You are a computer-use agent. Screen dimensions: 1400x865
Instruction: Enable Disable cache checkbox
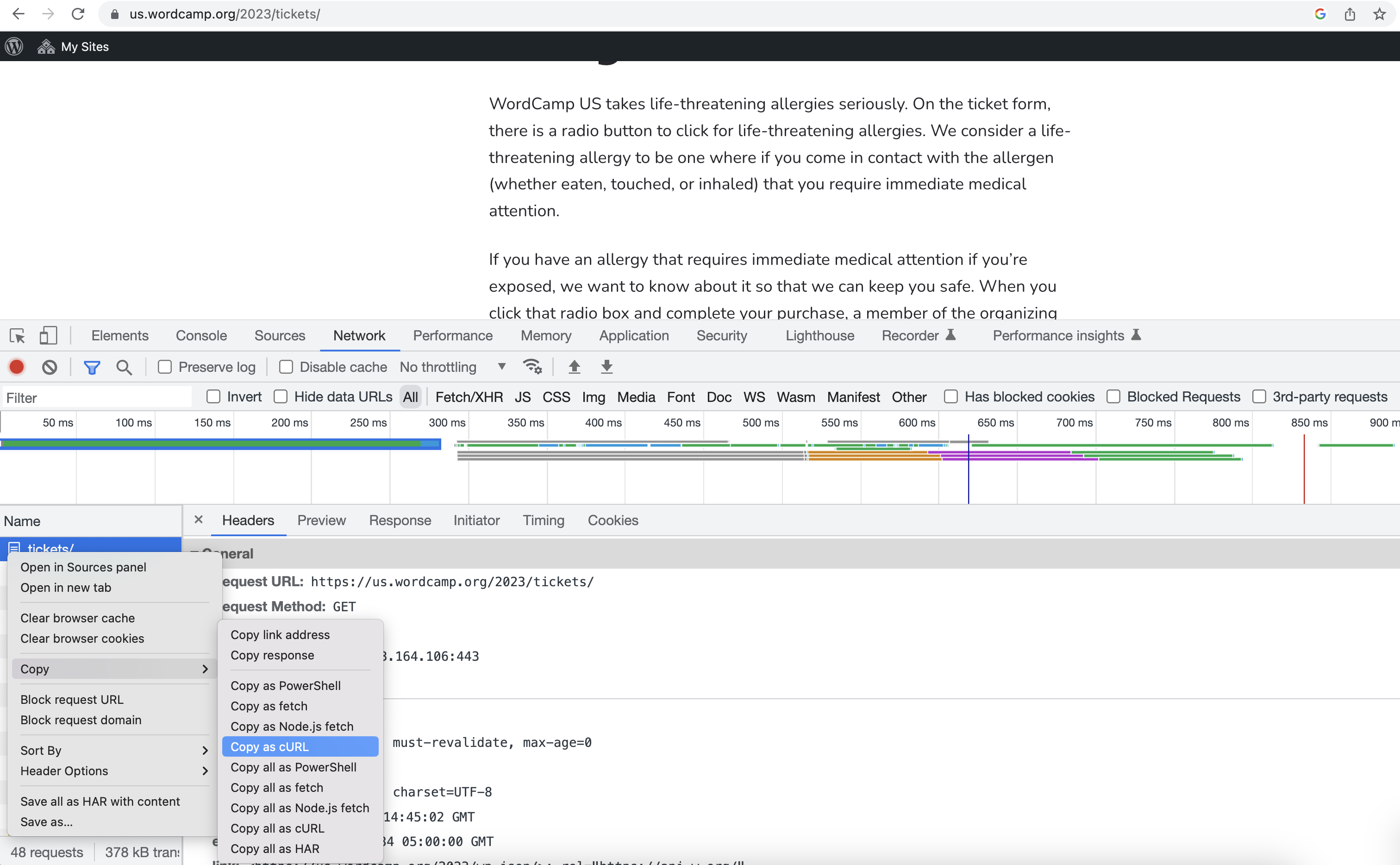pyautogui.click(x=286, y=367)
